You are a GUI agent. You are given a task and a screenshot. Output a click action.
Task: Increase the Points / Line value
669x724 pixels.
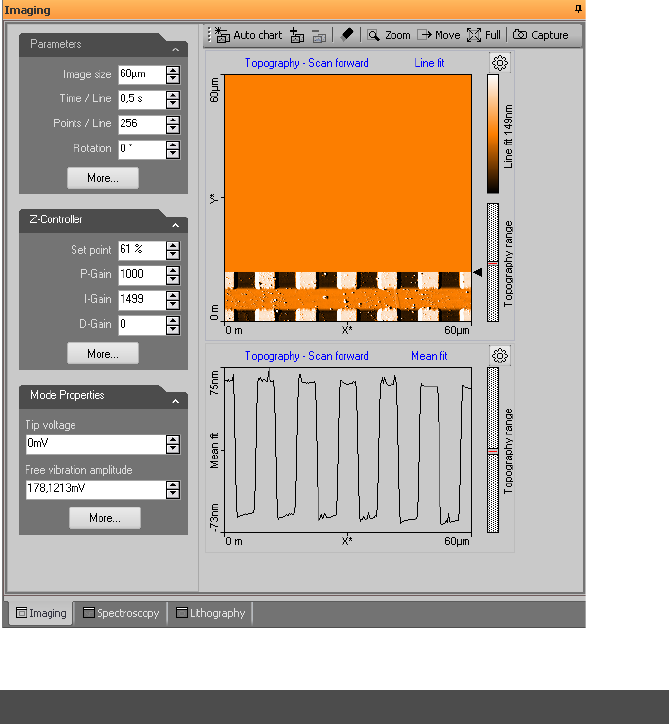pyautogui.click(x=173, y=120)
